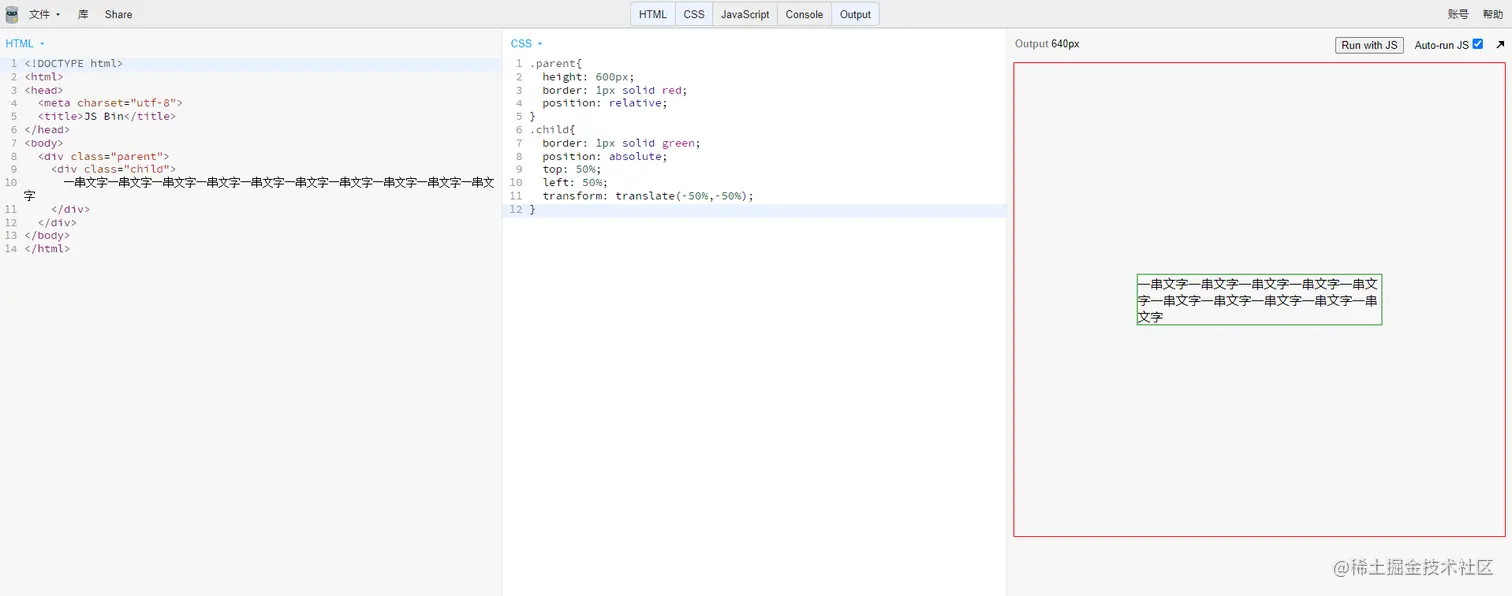Click the 'position: relative;' CSS line
The width and height of the screenshot is (1512, 596).
[605, 103]
